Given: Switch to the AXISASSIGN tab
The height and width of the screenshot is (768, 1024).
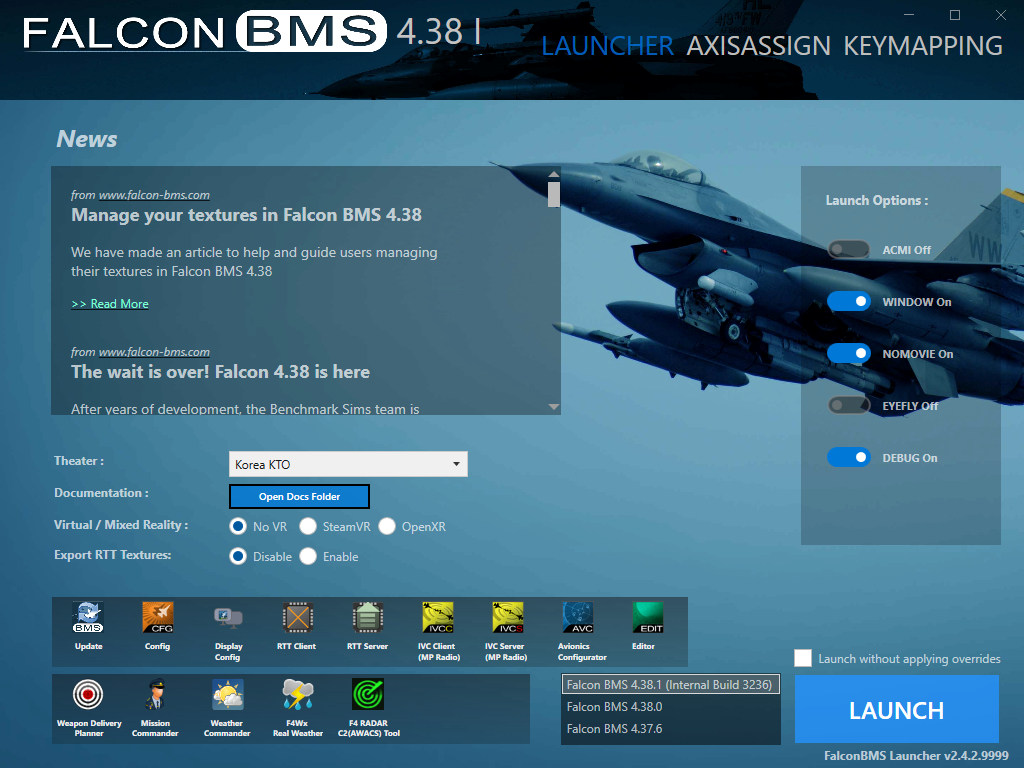Looking at the screenshot, I should [x=759, y=46].
